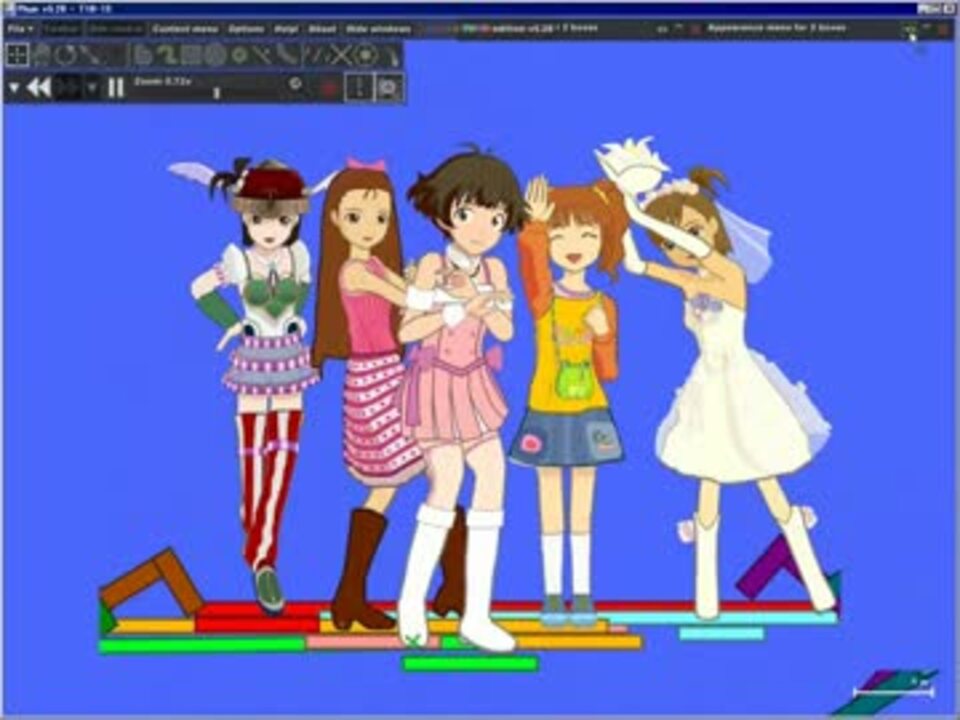The width and height of the screenshot is (960, 720).
Task: Click the clock icon beside zoom
Action: 296,84
